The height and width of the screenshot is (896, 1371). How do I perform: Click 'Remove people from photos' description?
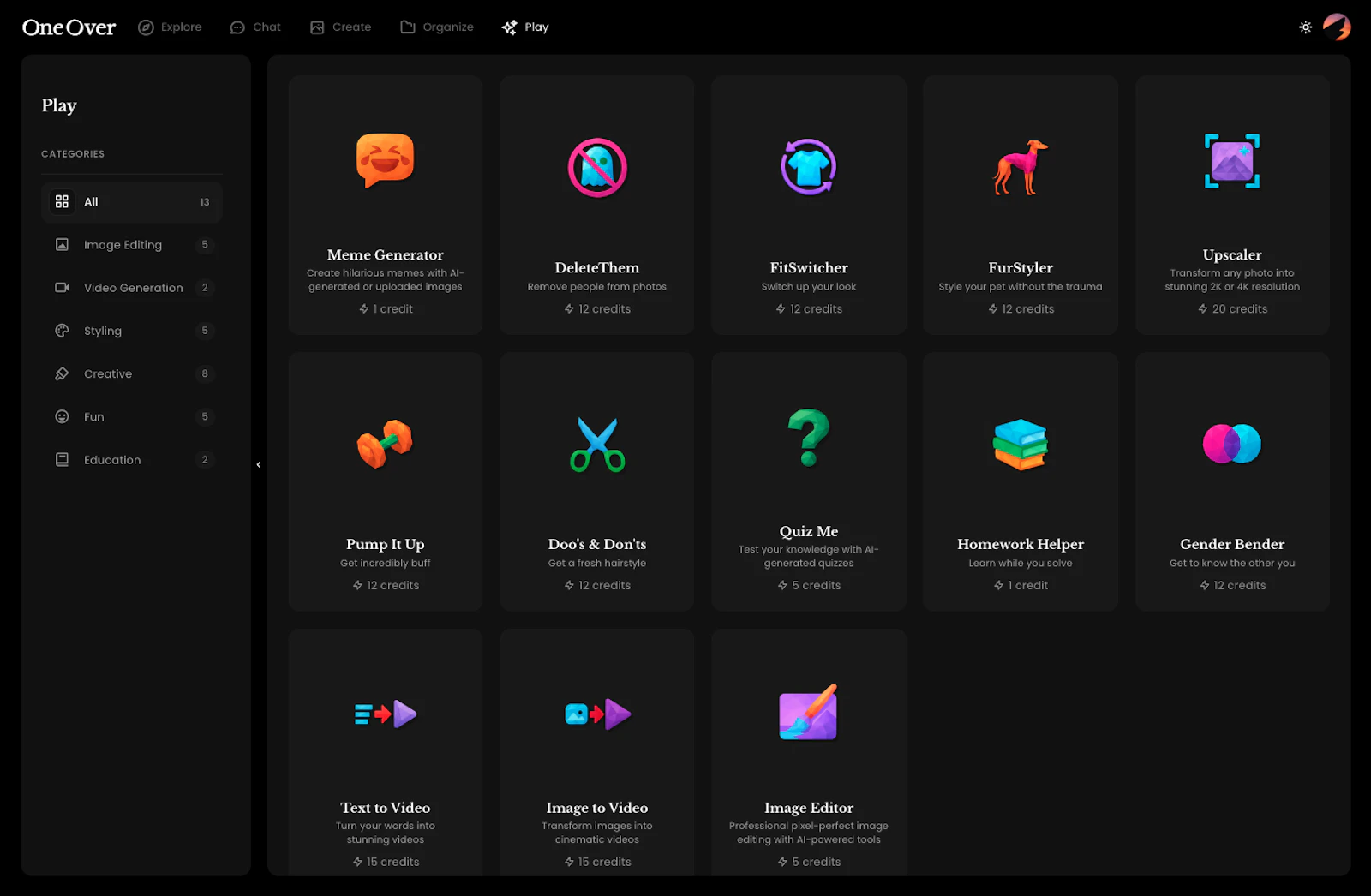(597, 287)
